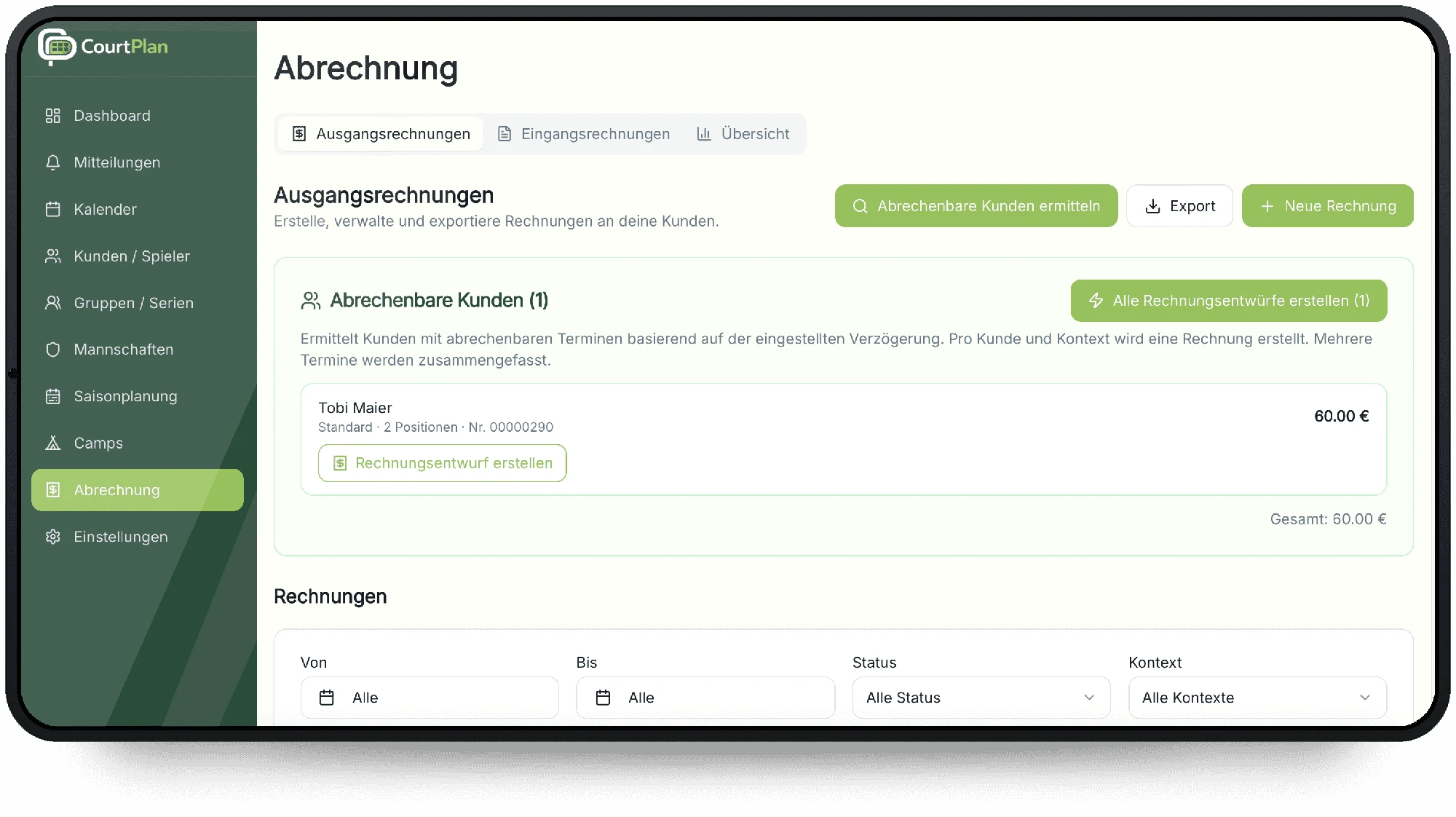The width and height of the screenshot is (1456, 817).
Task: Click the document icon in Eingangsrechnungen tab
Action: [x=504, y=134]
